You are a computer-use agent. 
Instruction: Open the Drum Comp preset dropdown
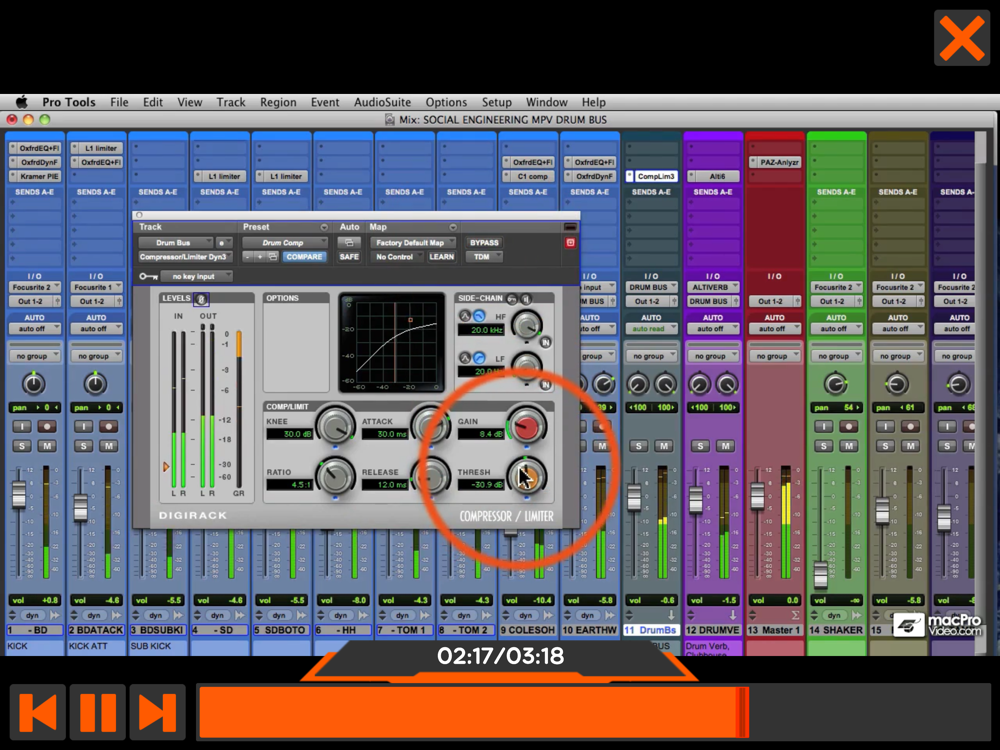tap(284, 243)
